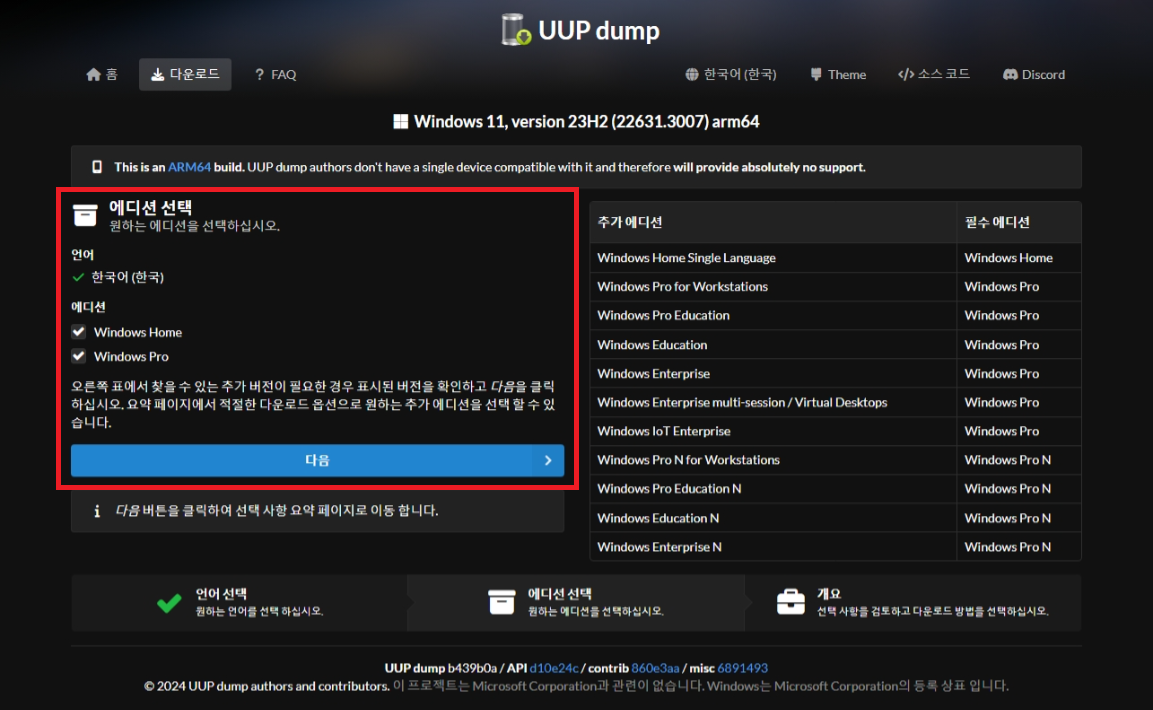Change language via 한국어 (한국) menu
The width and height of the screenshot is (1153, 710).
tap(731, 74)
